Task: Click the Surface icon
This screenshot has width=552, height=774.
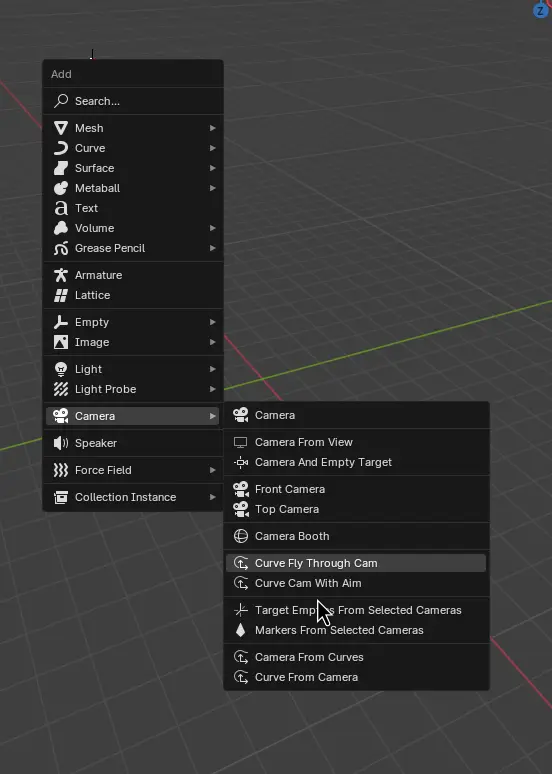Action: tap(61, 168)
